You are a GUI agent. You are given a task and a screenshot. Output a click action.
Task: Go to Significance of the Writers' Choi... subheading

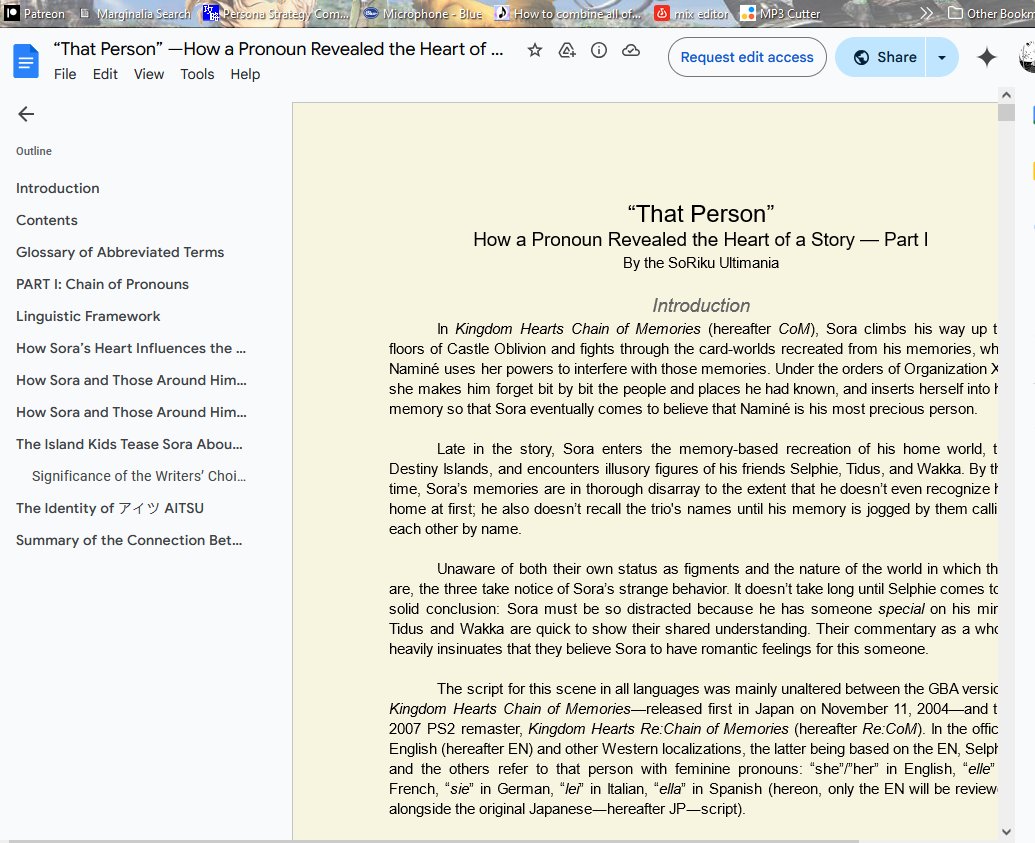(x=139, y=476)
